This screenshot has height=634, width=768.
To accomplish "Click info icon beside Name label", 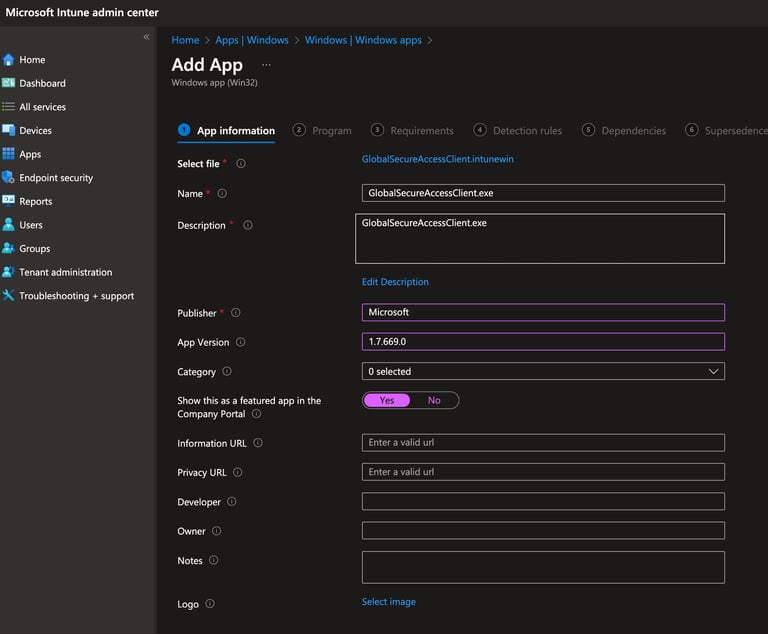I will (222, 194).
